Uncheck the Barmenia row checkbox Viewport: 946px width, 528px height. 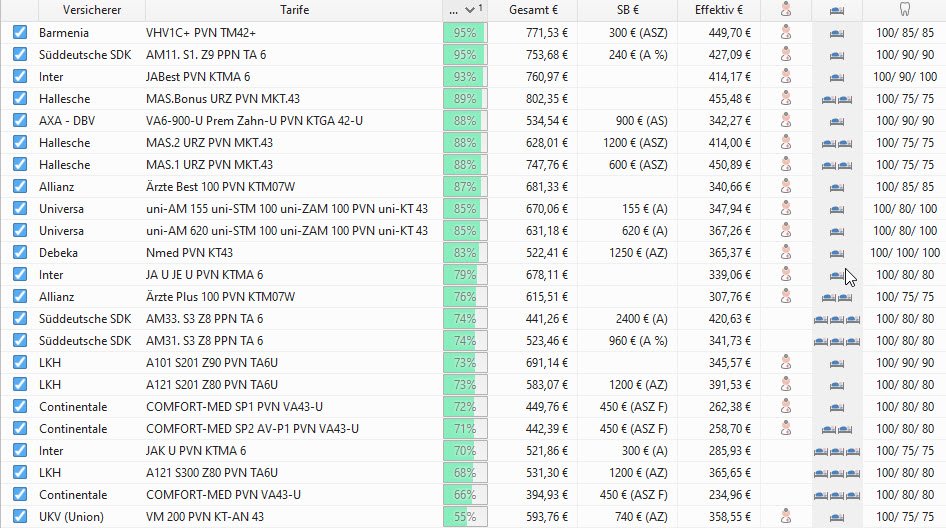click(x=20, y=32)
